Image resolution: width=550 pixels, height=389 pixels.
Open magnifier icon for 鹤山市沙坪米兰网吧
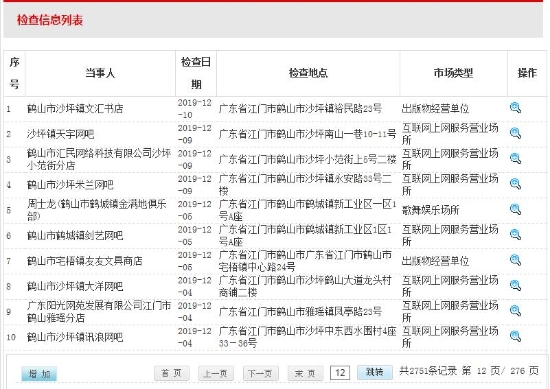coord(515,184)
